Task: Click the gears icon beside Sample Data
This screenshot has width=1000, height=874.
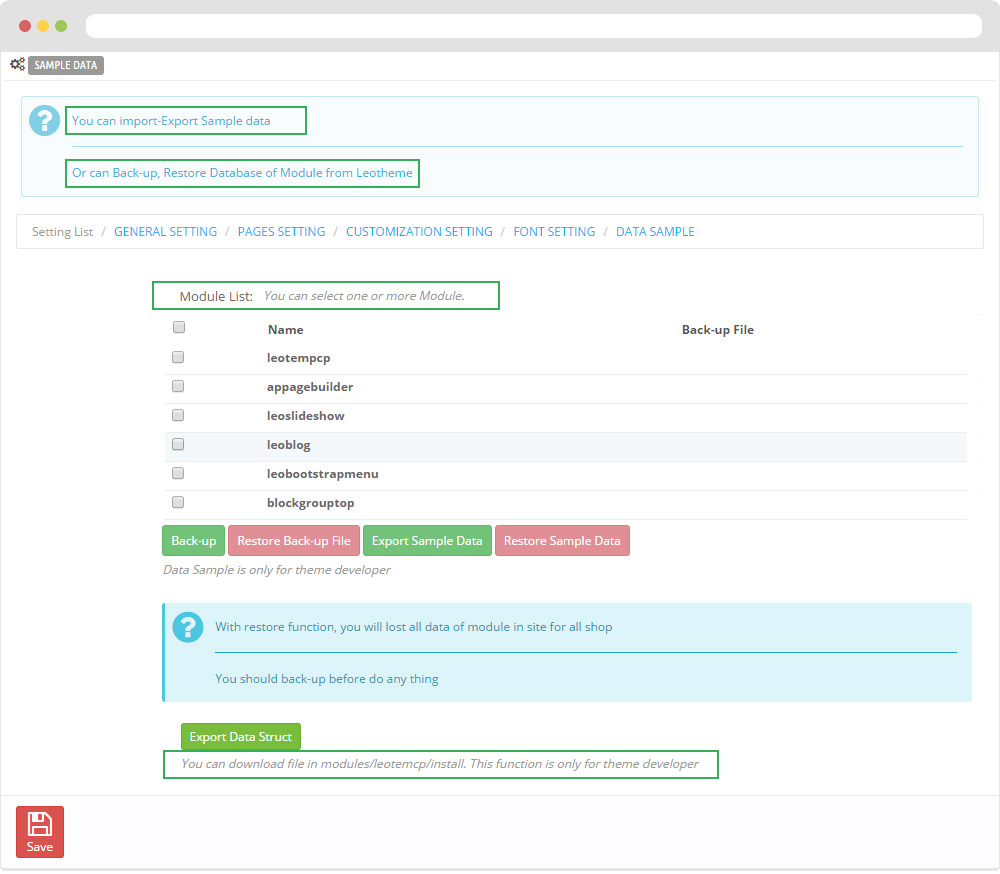Action: pos(17,65)
